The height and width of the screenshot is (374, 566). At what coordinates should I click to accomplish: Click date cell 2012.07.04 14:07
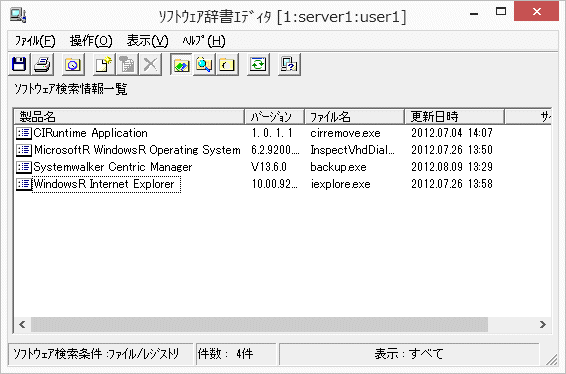pos(452,133)
